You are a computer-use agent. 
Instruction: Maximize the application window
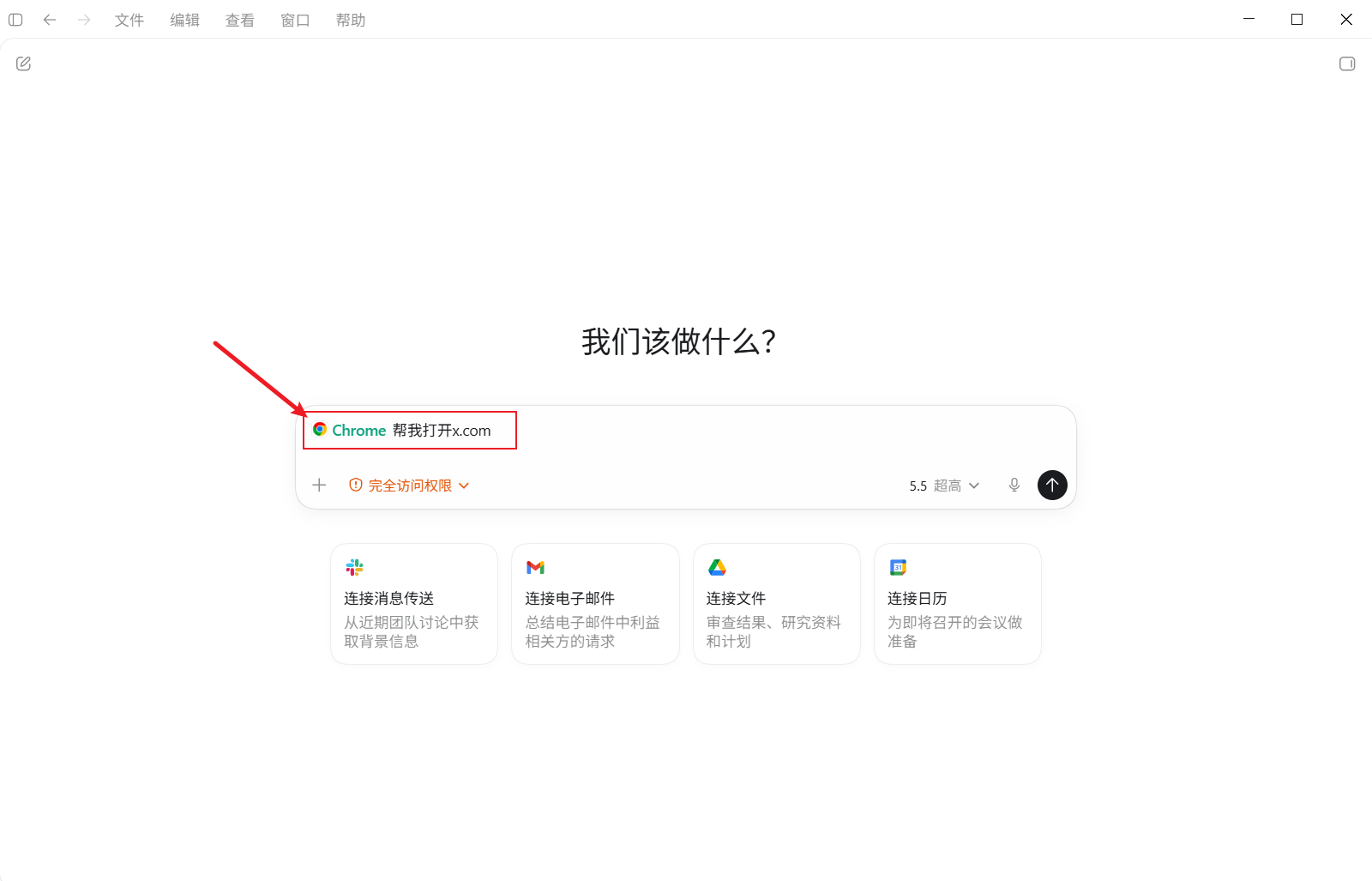1297,19
